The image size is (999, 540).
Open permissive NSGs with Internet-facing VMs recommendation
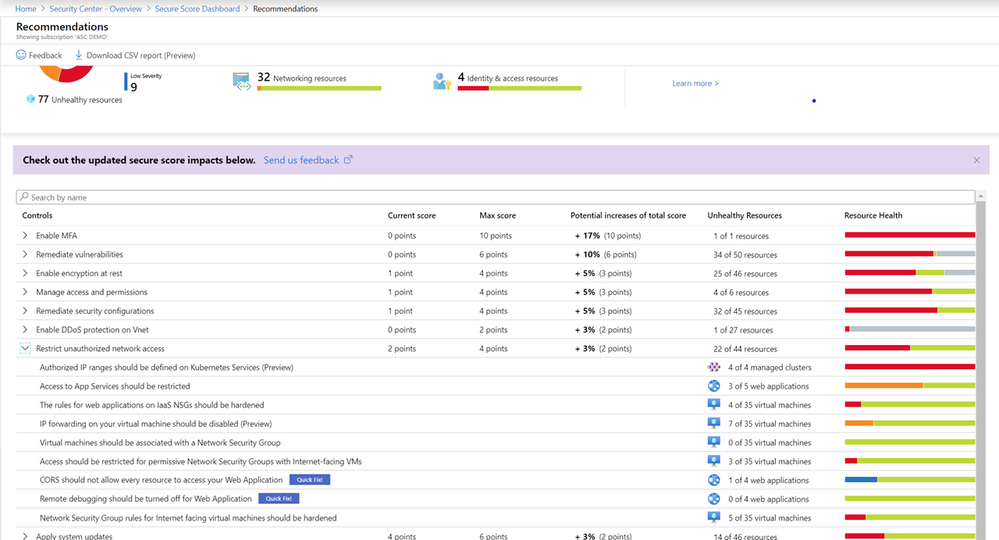click(201, 461)
